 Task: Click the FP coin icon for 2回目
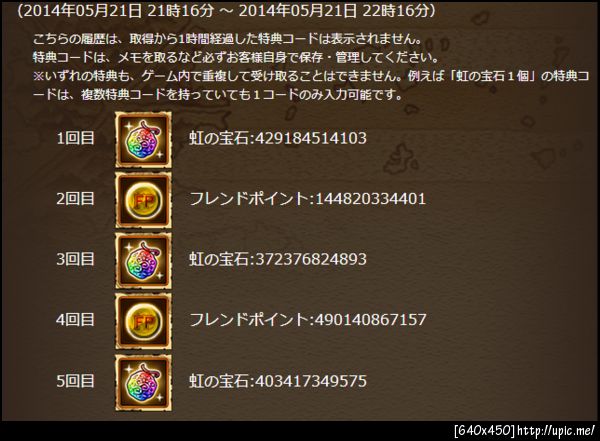[x=143, y=200]
